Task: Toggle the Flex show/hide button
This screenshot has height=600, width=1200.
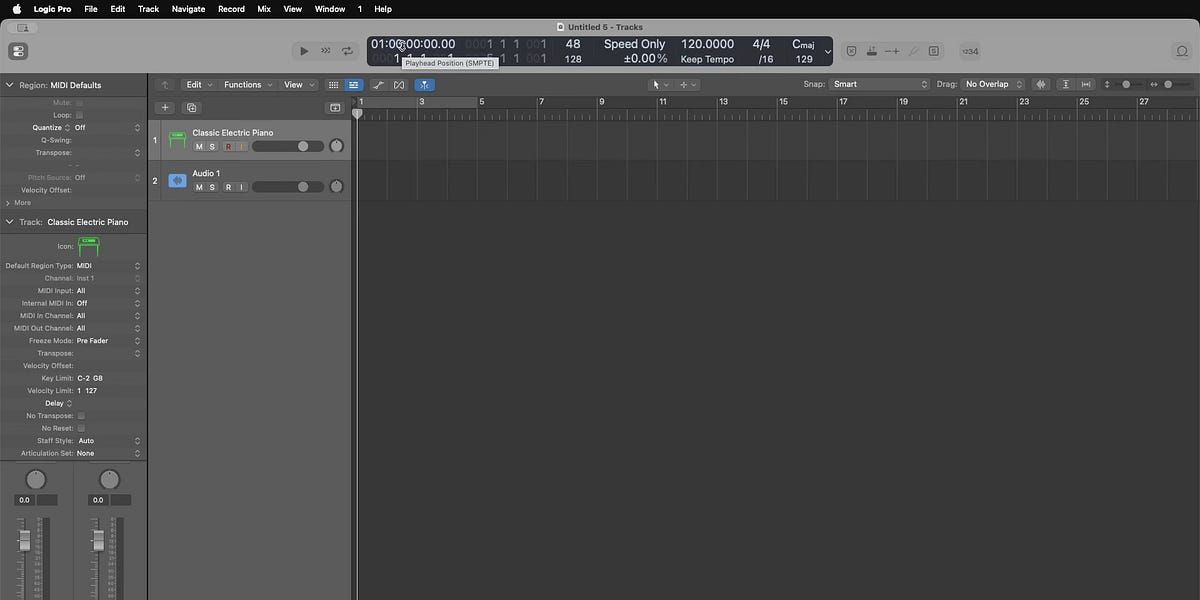Action: tap(399, 85)
